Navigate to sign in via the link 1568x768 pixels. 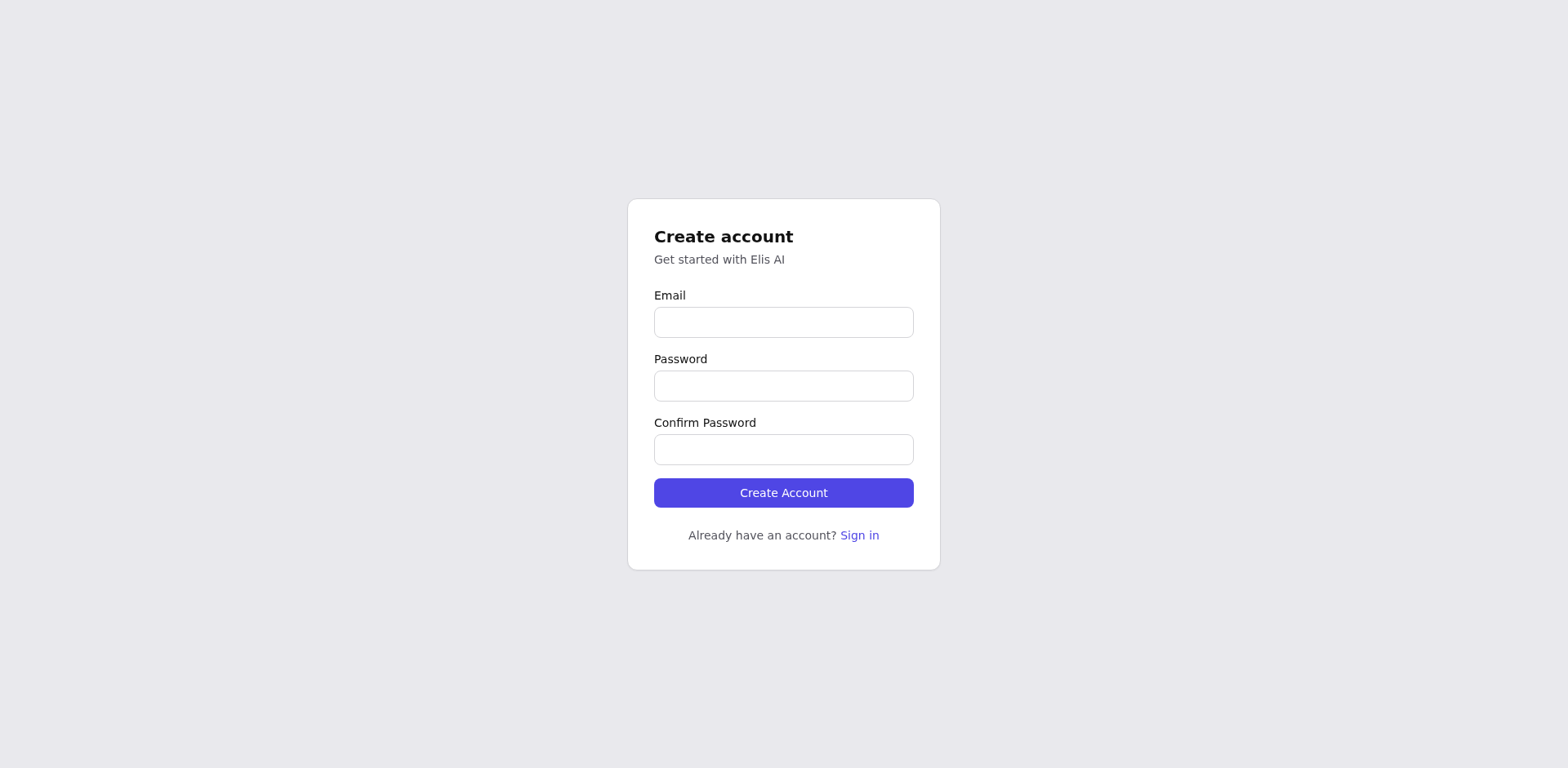859,535
